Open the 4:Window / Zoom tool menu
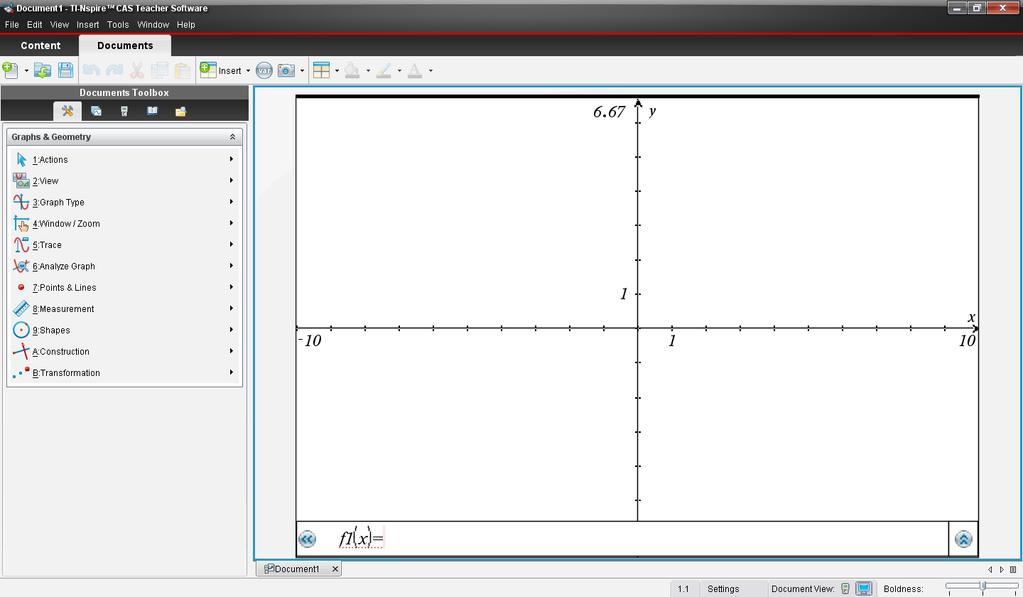1023x597 pixels. 124,223
